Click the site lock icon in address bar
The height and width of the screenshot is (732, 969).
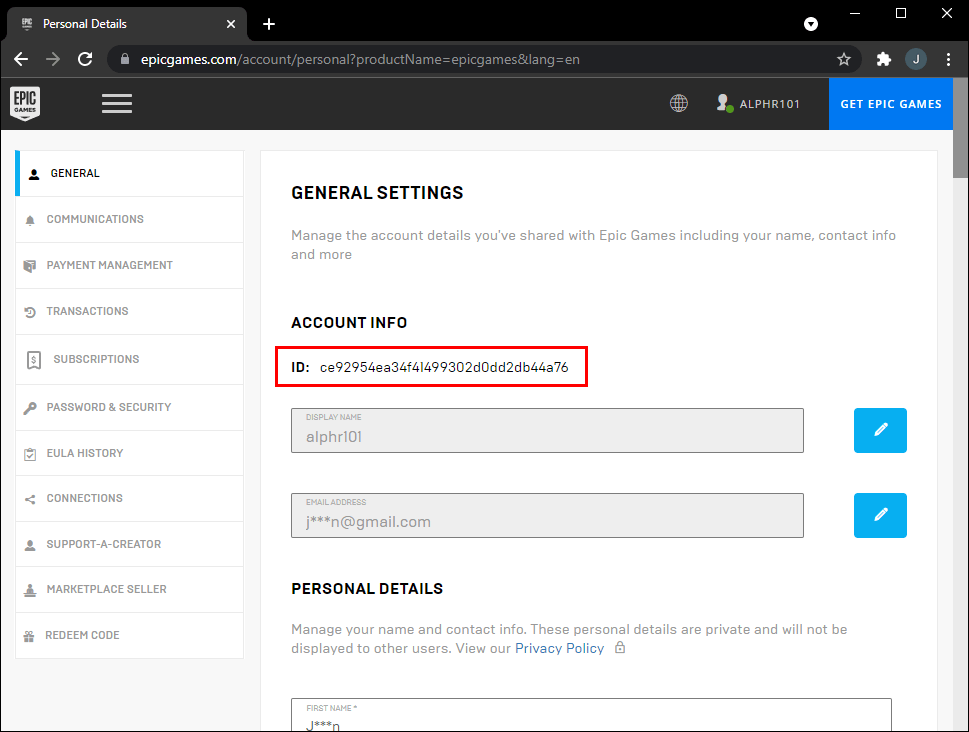(125, 59)
